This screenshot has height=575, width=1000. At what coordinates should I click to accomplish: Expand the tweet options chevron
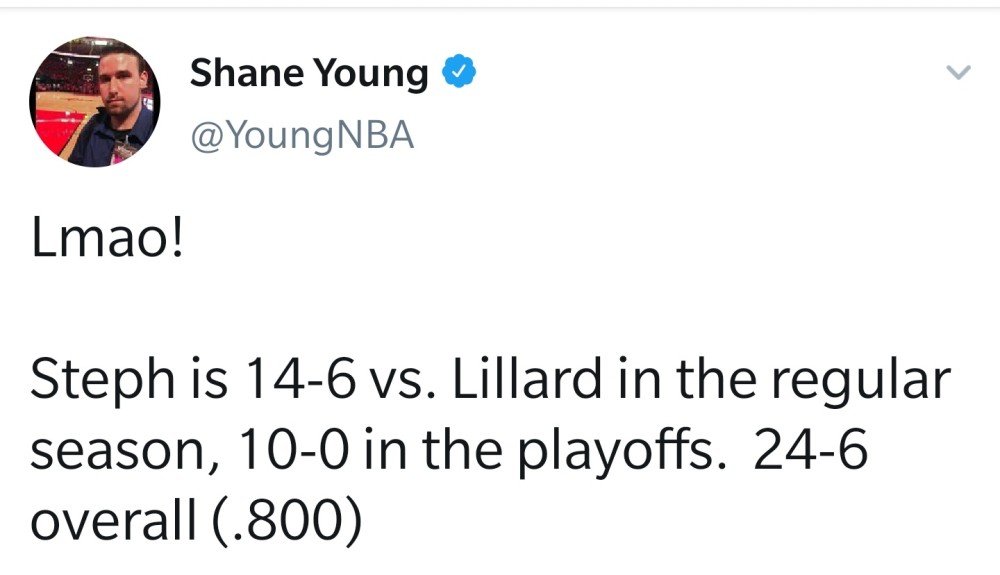(x=958, y=73)
